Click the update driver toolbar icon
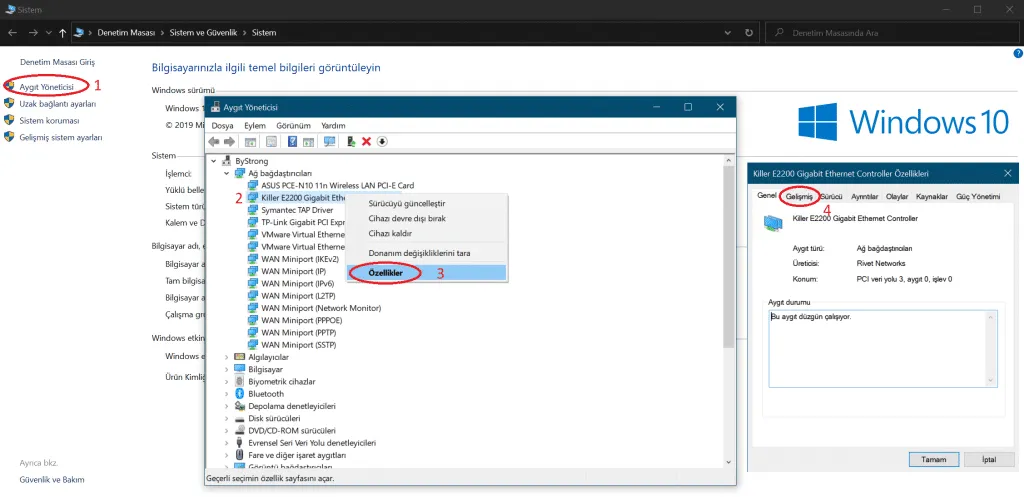 point(351,141)
